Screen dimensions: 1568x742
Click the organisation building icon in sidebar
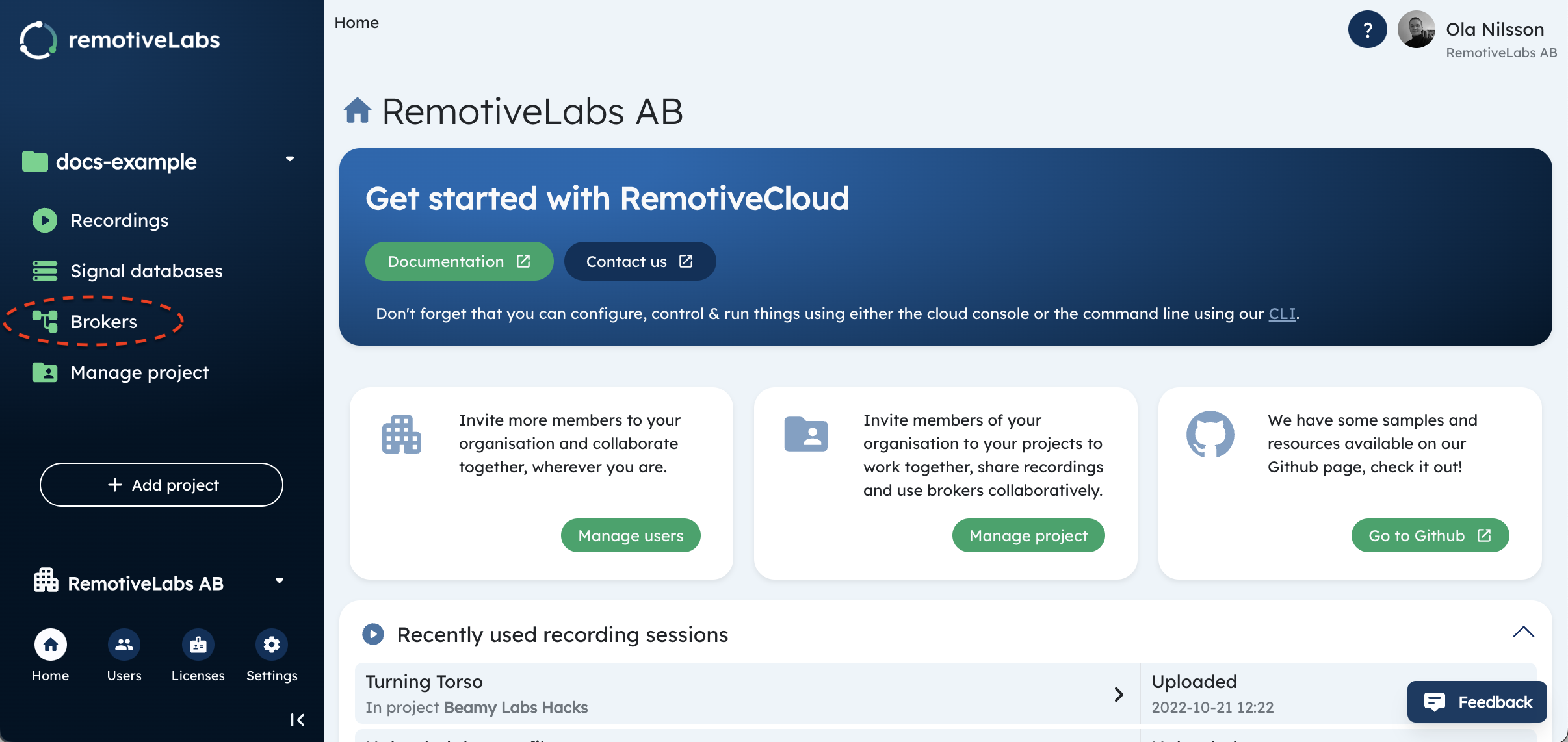[x=46, y=581]
